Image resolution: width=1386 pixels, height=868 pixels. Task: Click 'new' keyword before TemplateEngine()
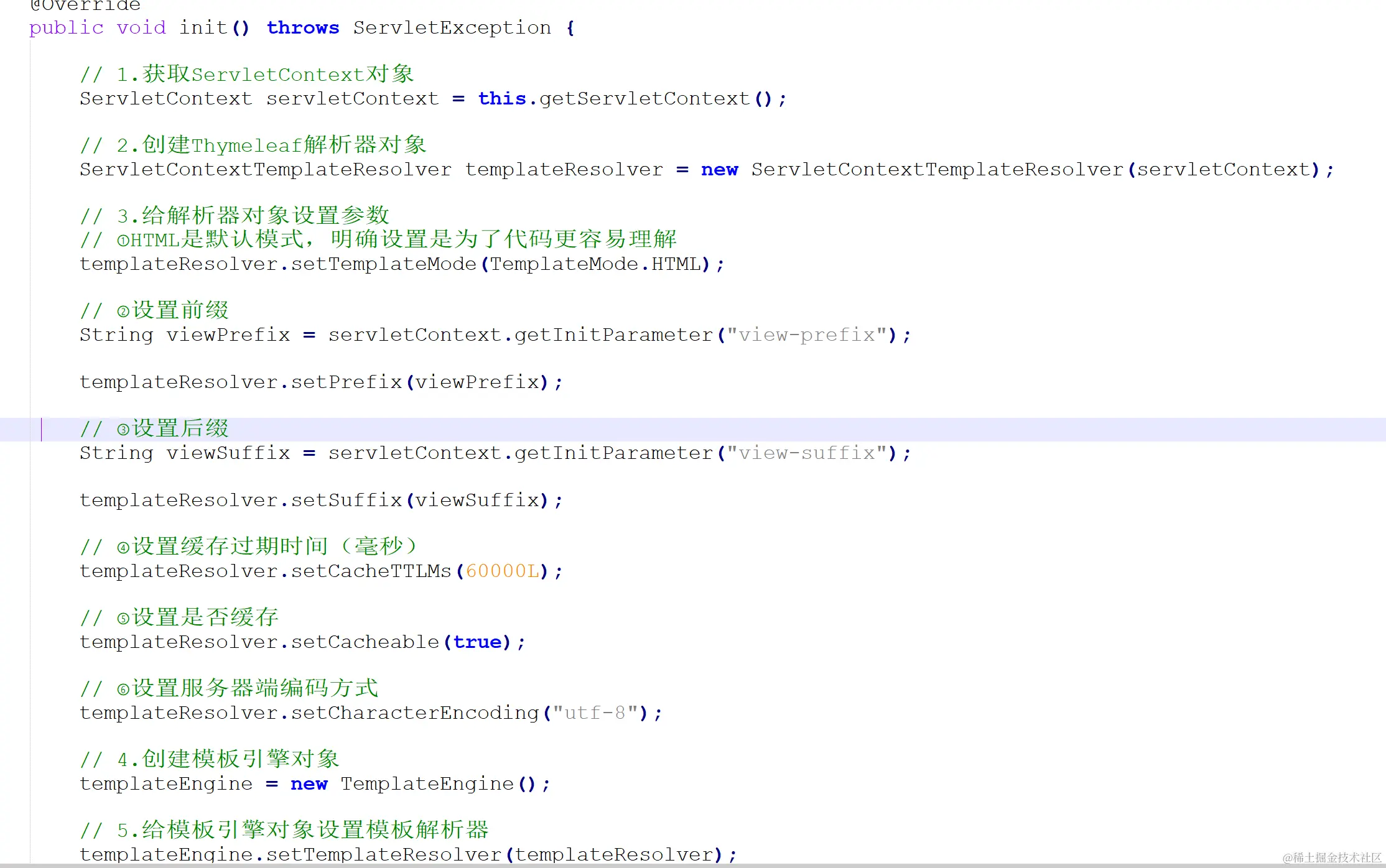point(309,784)
